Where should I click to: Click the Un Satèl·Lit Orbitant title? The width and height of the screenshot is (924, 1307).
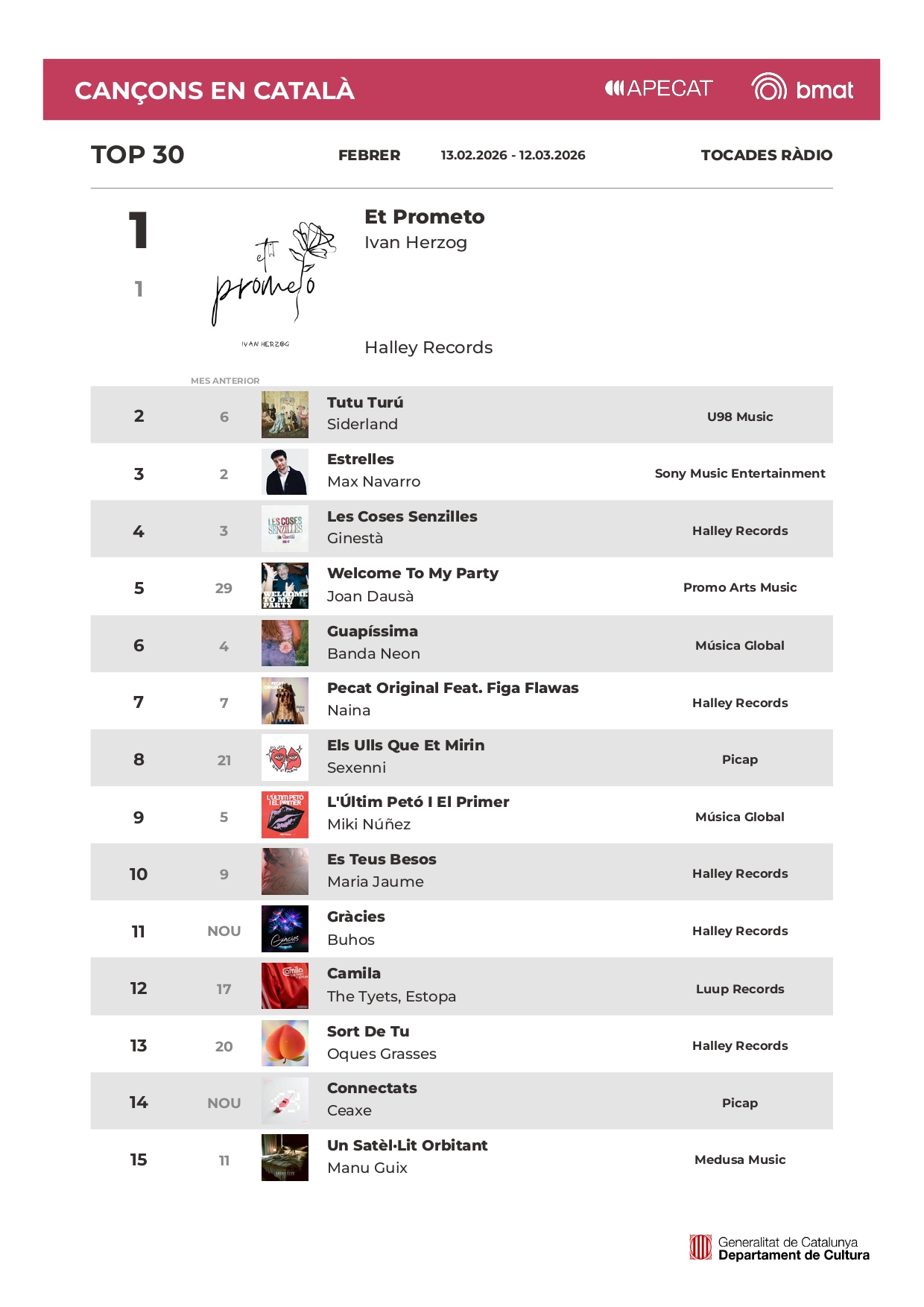point(407,1146)
